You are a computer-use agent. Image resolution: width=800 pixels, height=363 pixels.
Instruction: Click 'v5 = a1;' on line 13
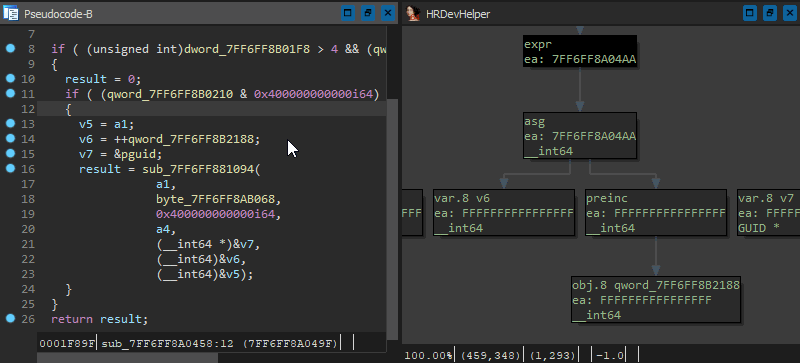click(106, 125)
